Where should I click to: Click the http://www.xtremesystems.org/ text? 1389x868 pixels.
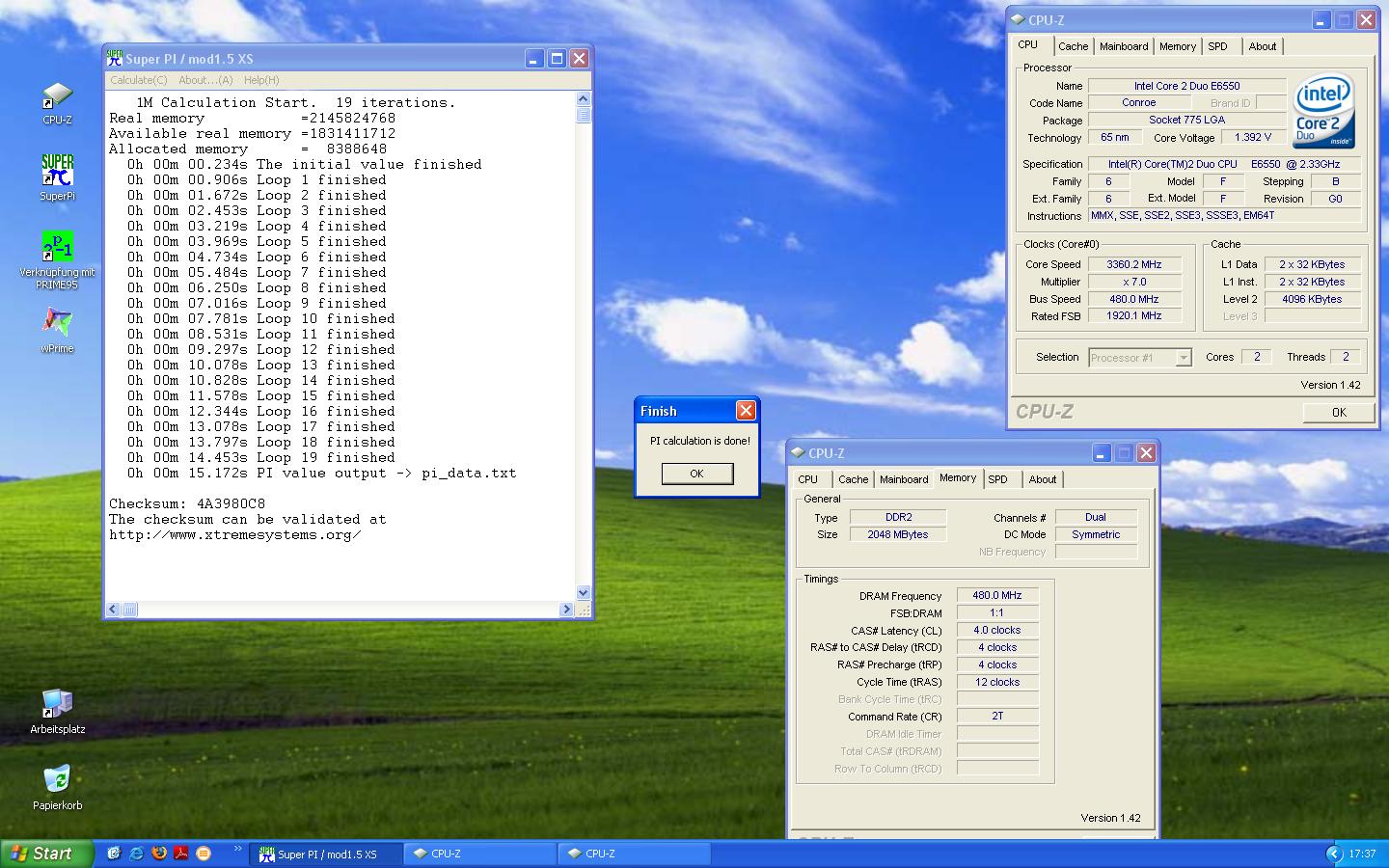235,534
